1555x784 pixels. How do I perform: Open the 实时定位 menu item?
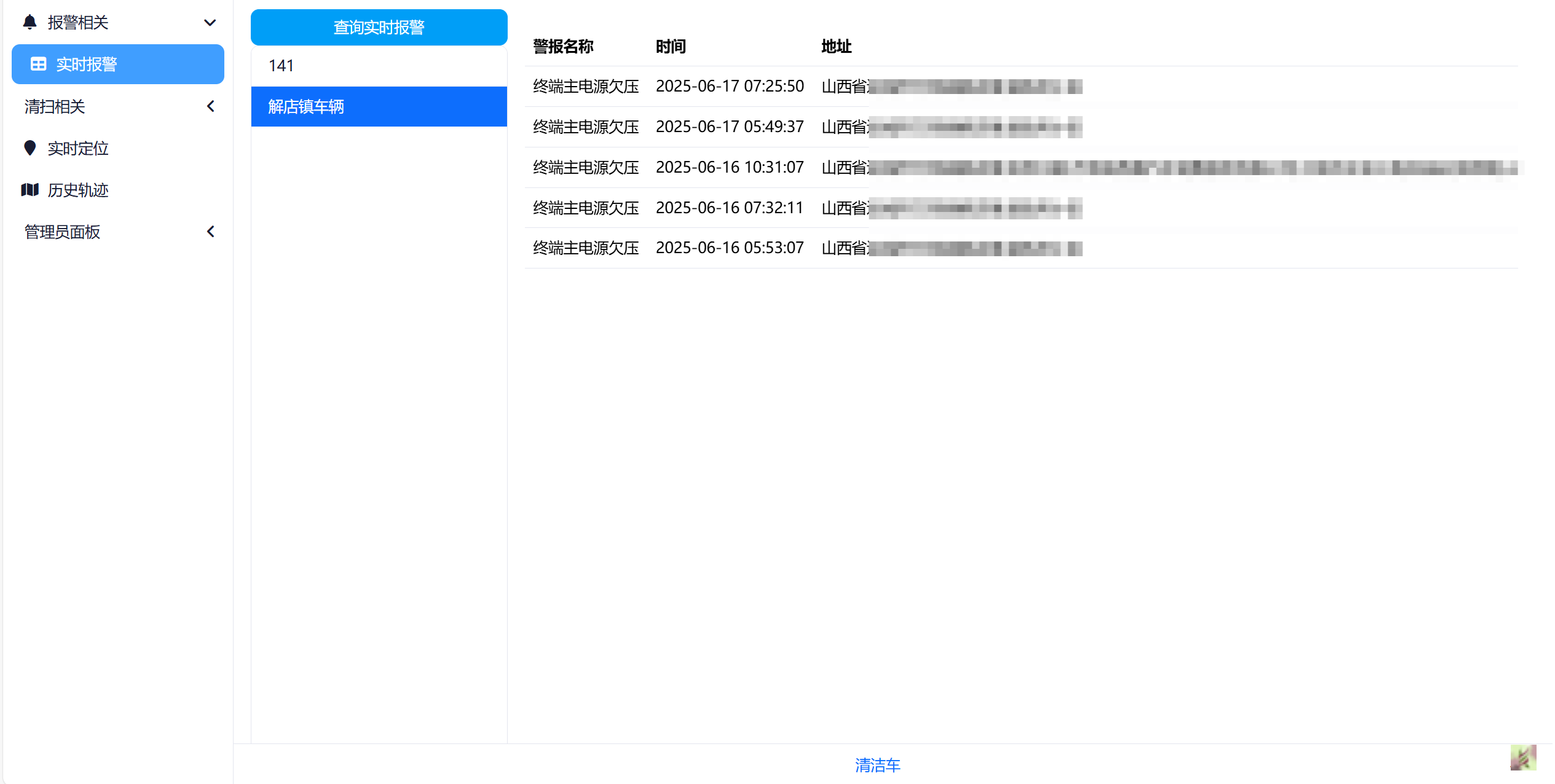[x=78, y=148]
